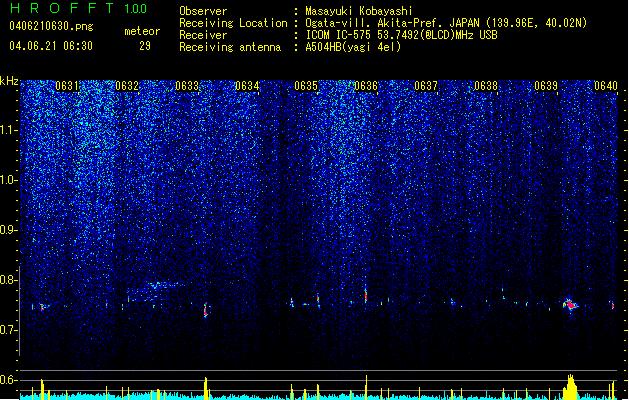Click the meteor echo before 0631
The image size is (629, 400).
click(42, 307)
